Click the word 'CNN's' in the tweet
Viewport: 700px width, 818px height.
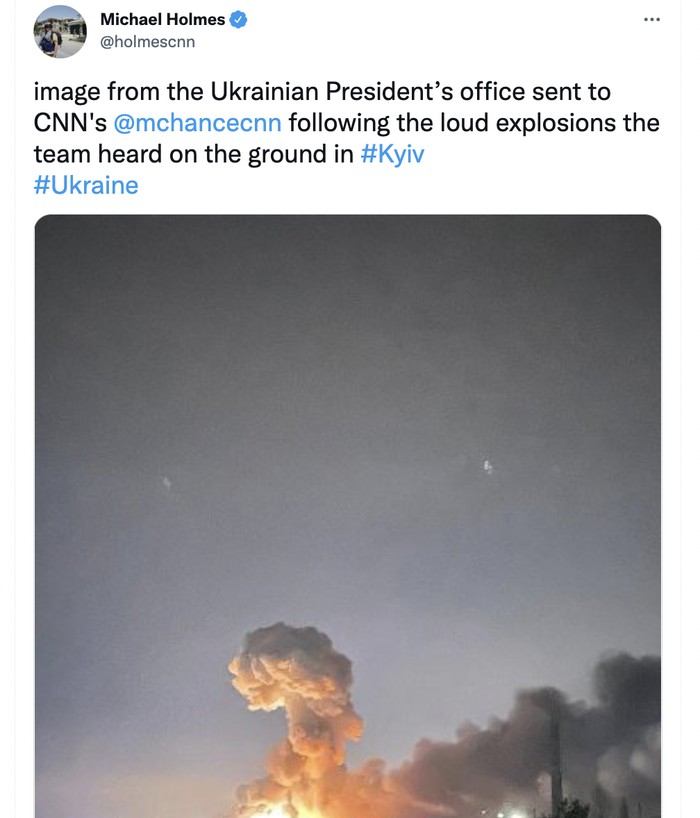[x=70, y=123]
